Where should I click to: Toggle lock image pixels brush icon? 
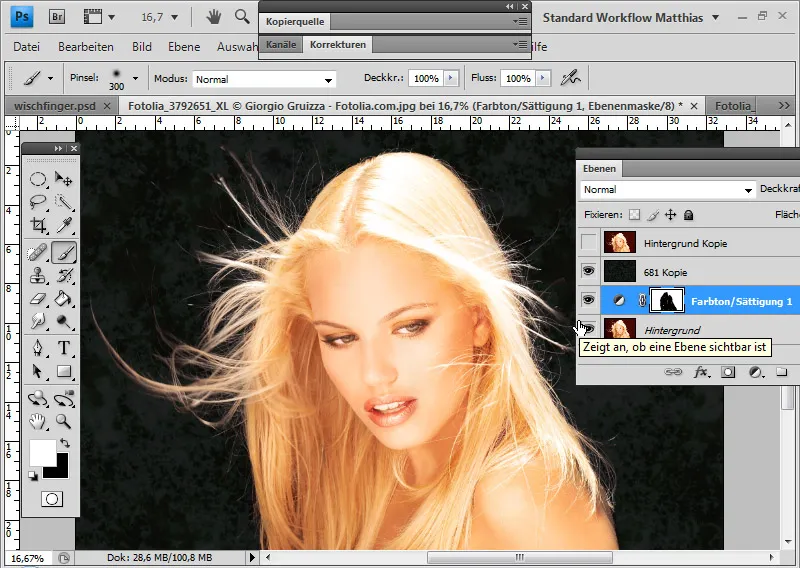(x=653, y=215)
